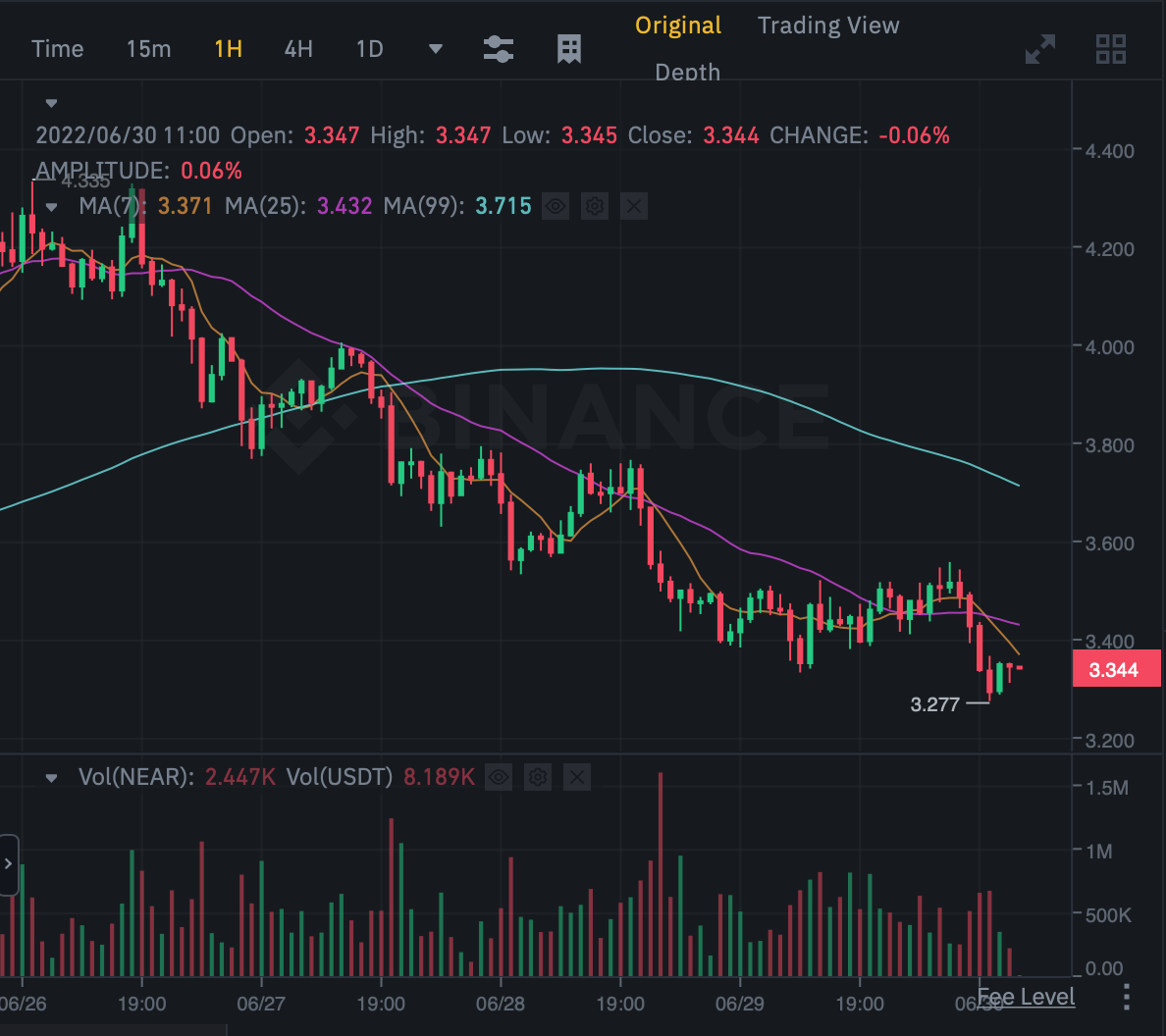Toggle MA indicator visibility eye

556,206
